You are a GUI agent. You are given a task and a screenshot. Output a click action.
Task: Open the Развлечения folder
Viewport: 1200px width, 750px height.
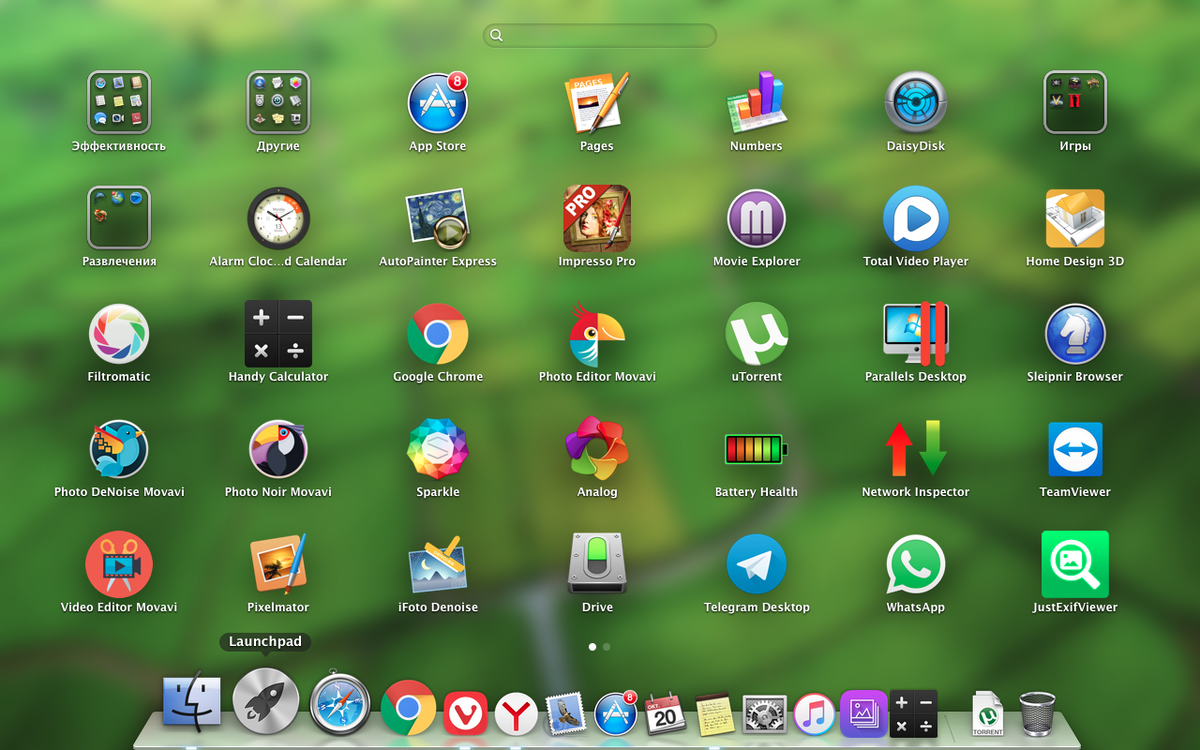click(x=119, y=217)
